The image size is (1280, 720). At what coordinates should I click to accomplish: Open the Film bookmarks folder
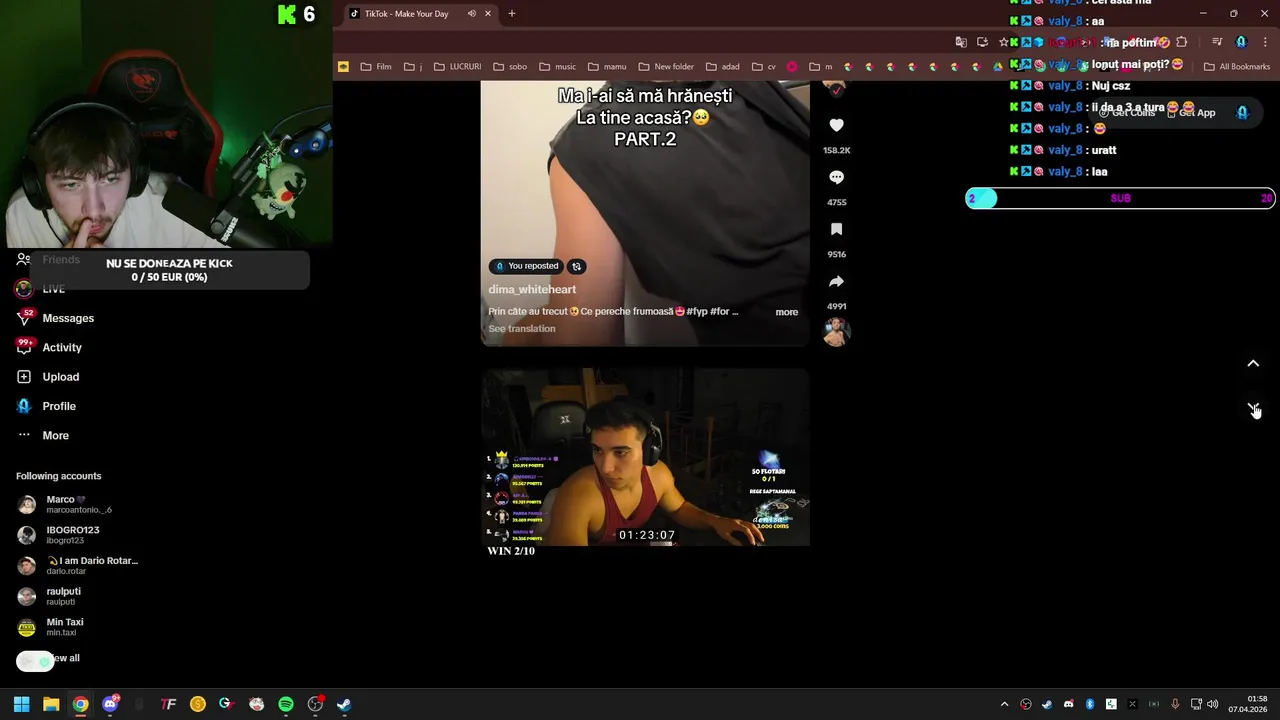coord(376,67)
